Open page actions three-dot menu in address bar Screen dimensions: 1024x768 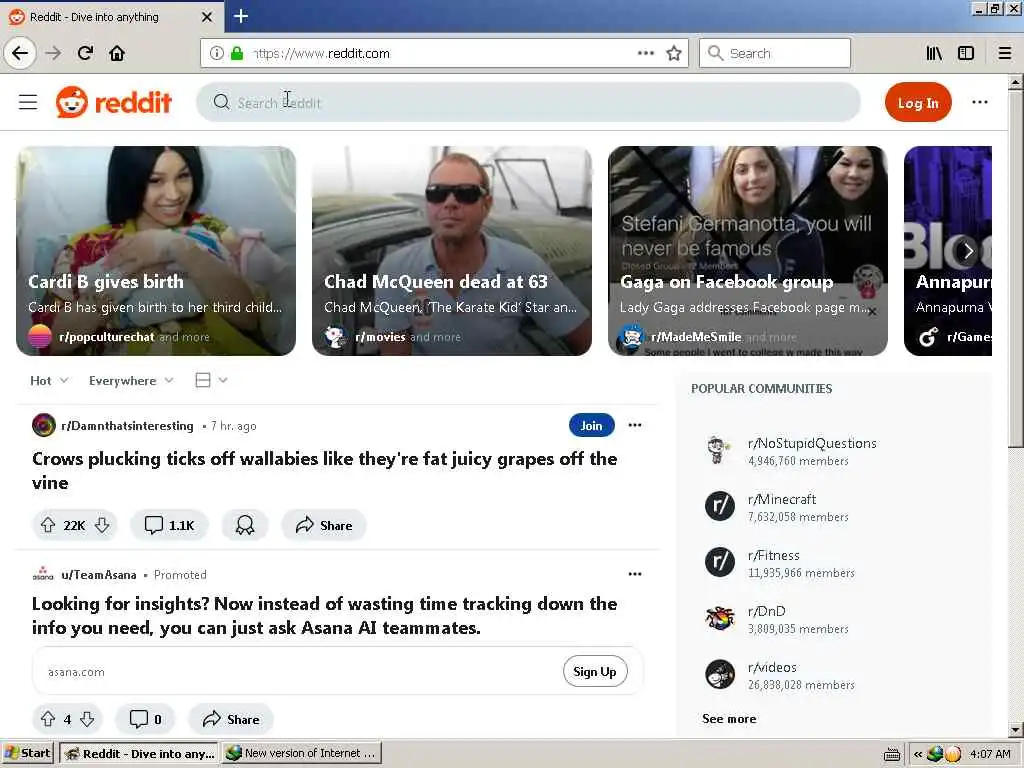point(645,53)
